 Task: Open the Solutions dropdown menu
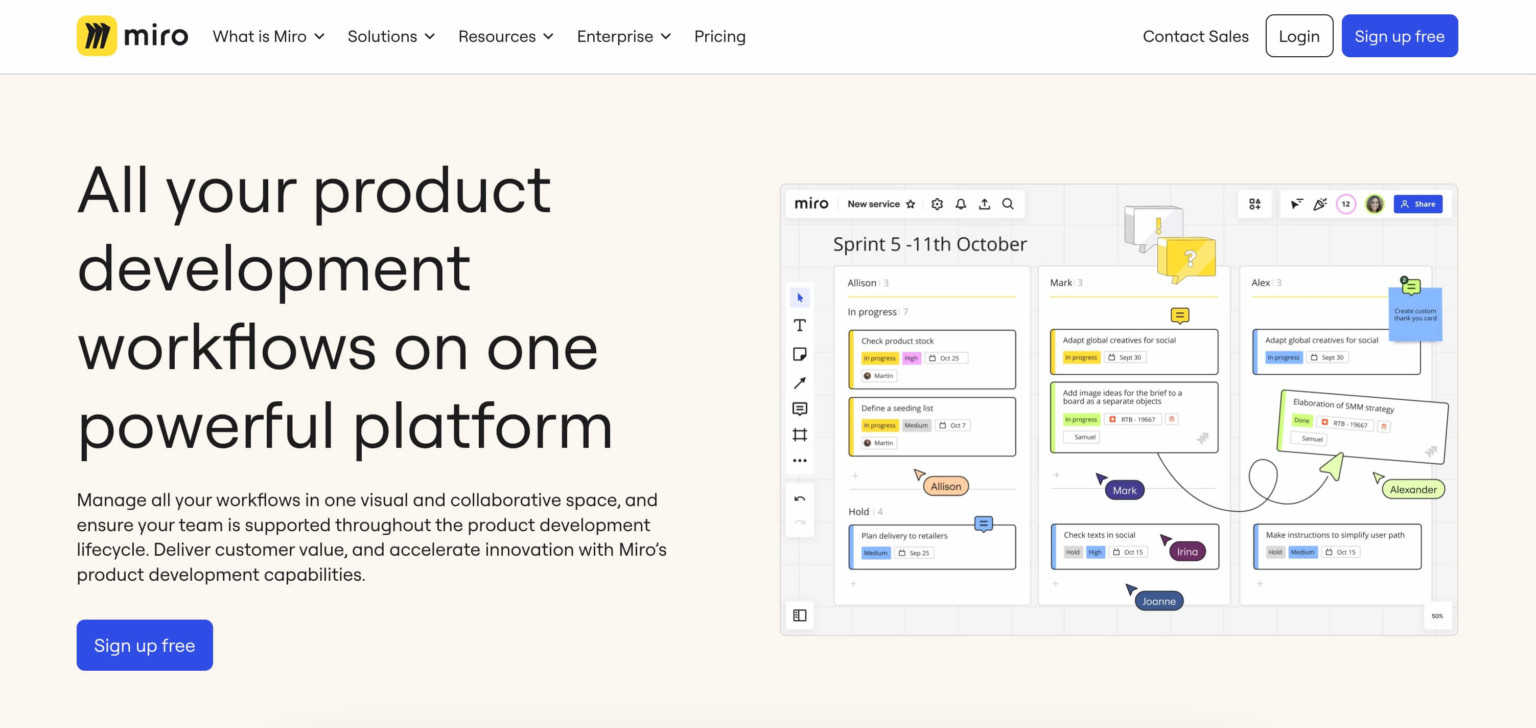[391, 36]
